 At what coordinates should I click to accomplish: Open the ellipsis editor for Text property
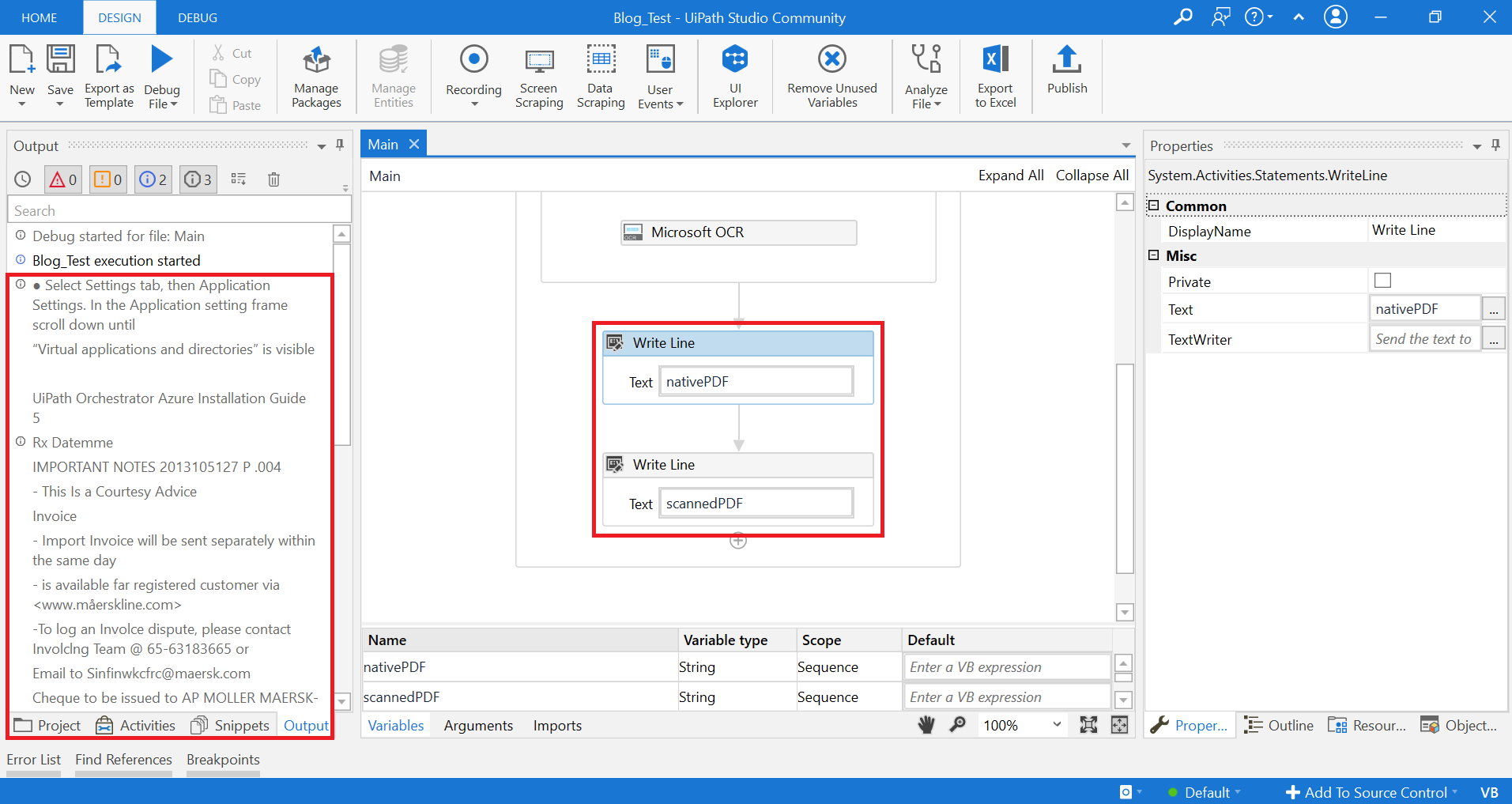point(1493,309)
